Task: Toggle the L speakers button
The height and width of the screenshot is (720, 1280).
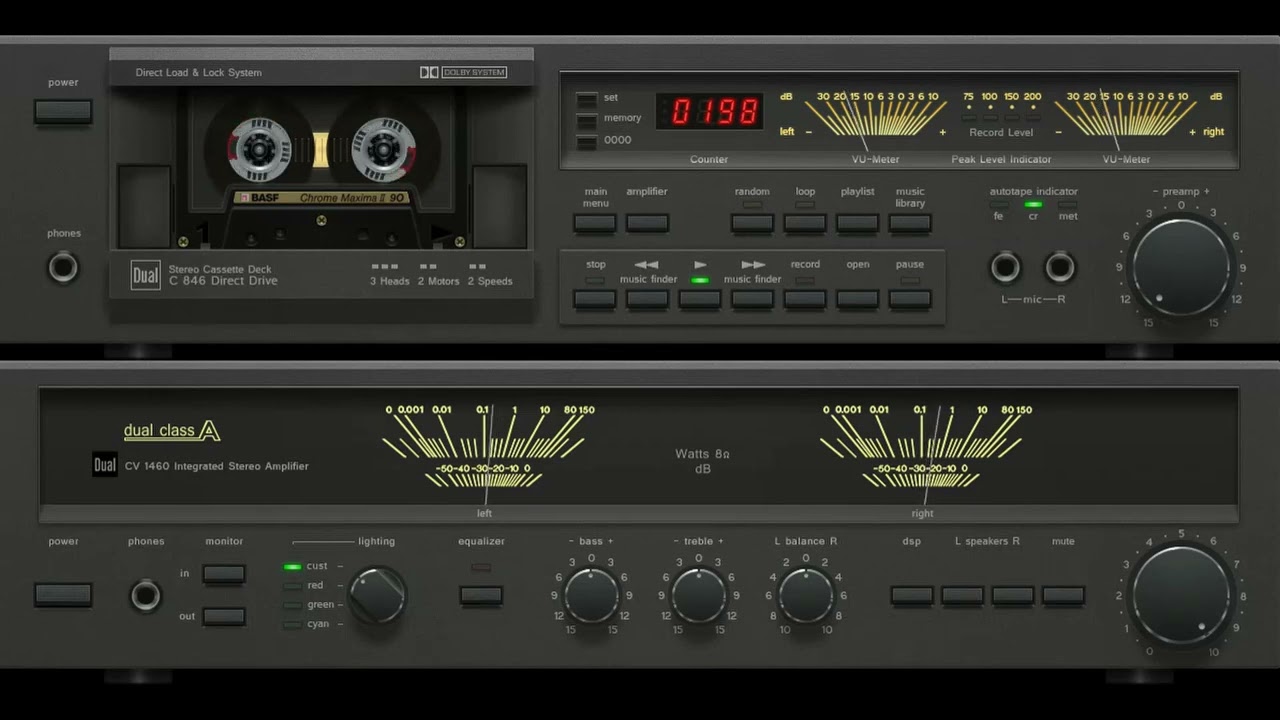Action: coord(962,595)
